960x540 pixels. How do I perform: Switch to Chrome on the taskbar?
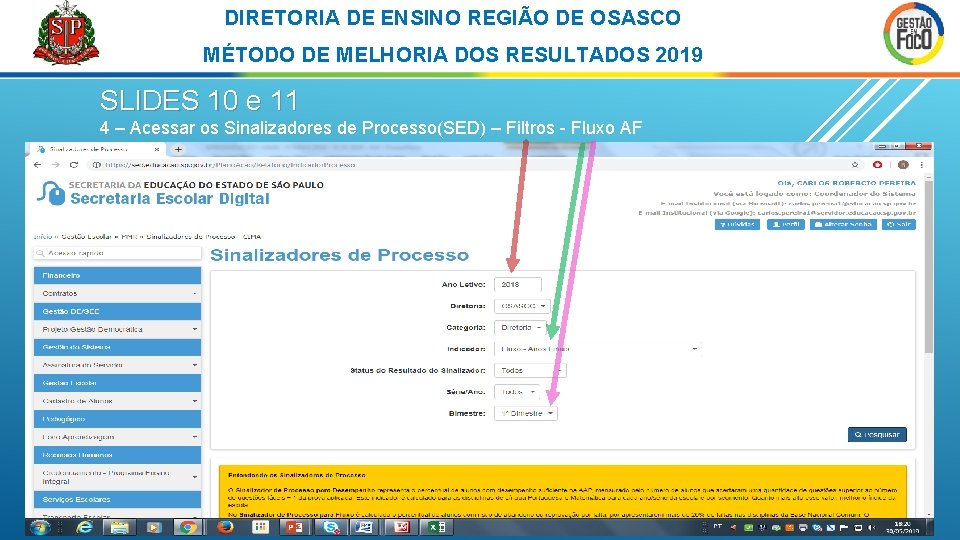point(188,527)
